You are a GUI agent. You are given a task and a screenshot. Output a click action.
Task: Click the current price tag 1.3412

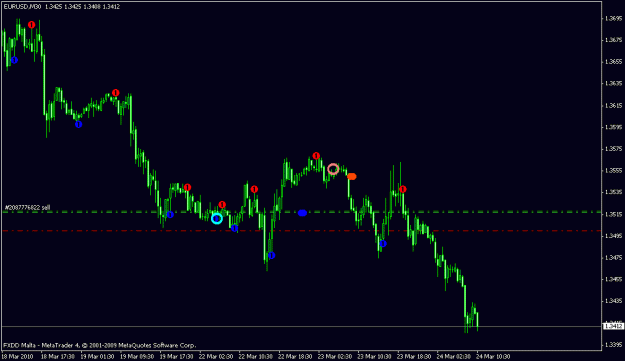613,326
